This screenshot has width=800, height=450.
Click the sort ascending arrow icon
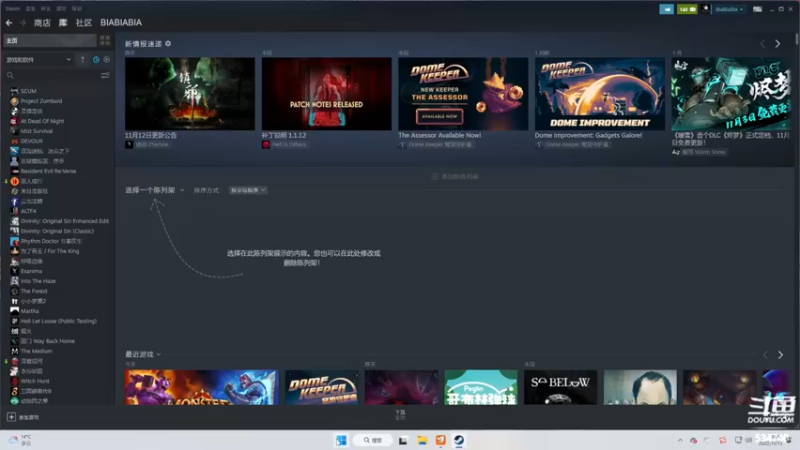(x=83, y=60)
